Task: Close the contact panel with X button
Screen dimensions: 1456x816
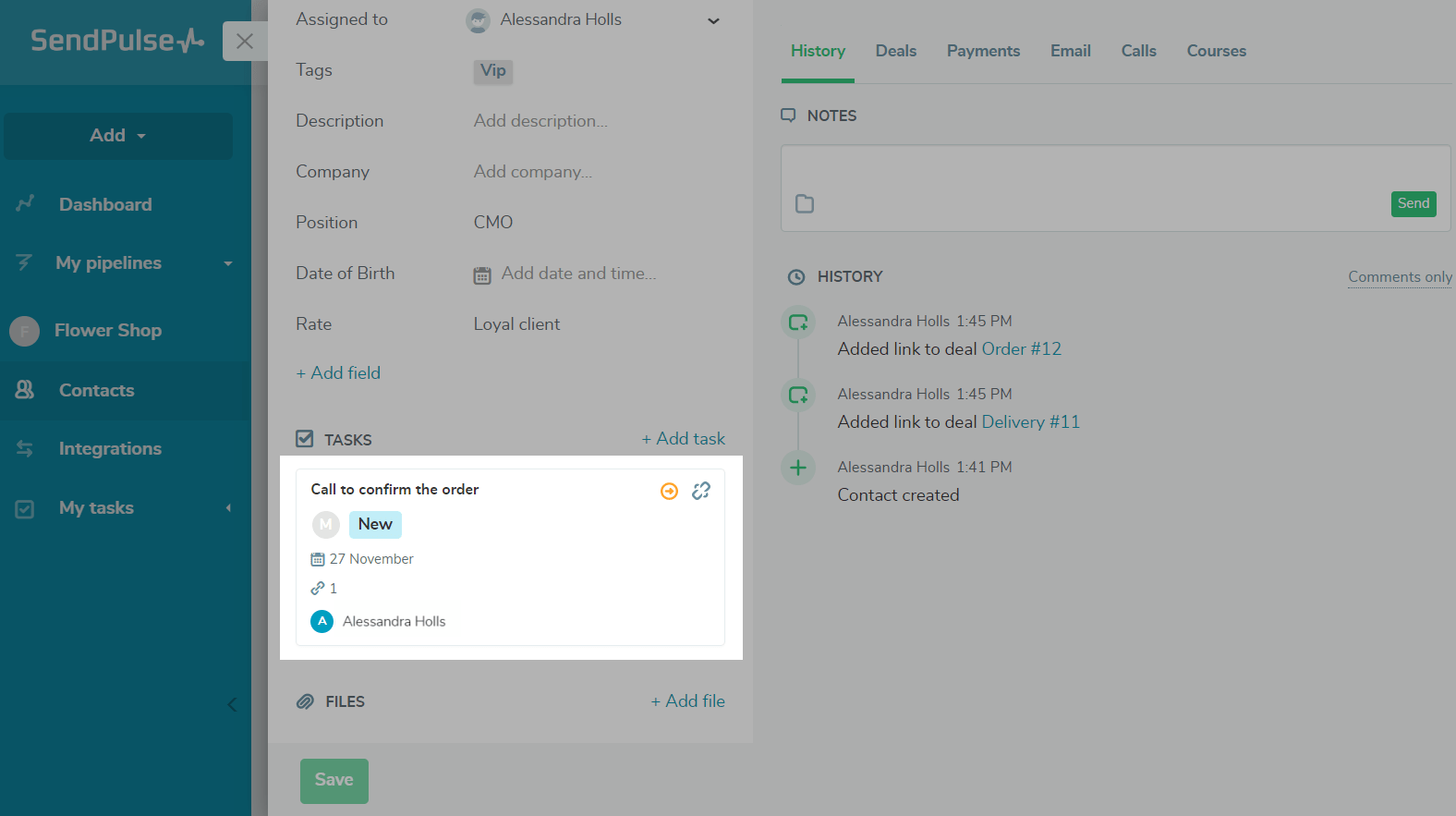Action: [245, 42]
